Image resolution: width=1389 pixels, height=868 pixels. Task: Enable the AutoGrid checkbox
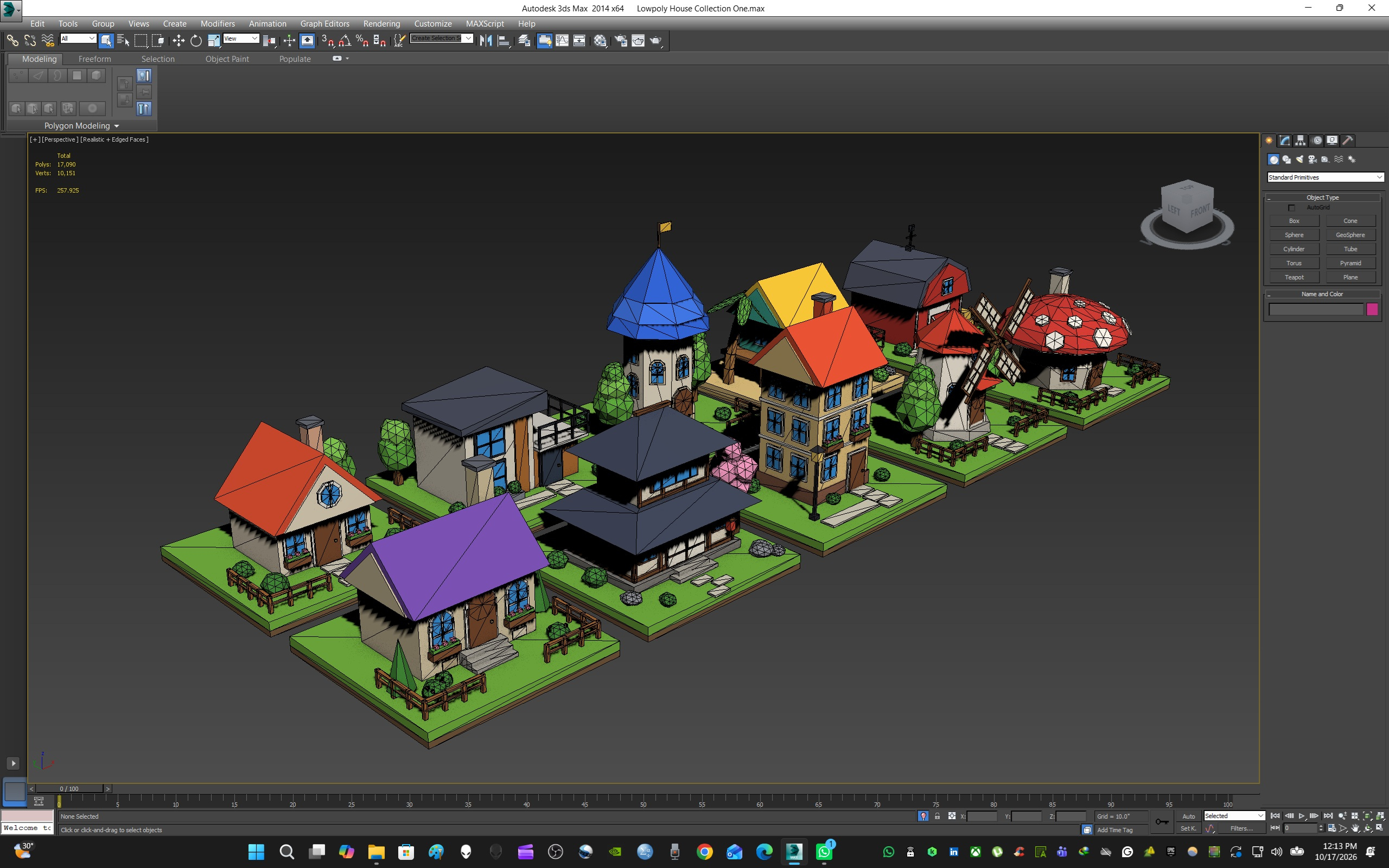click(1291, 208)
